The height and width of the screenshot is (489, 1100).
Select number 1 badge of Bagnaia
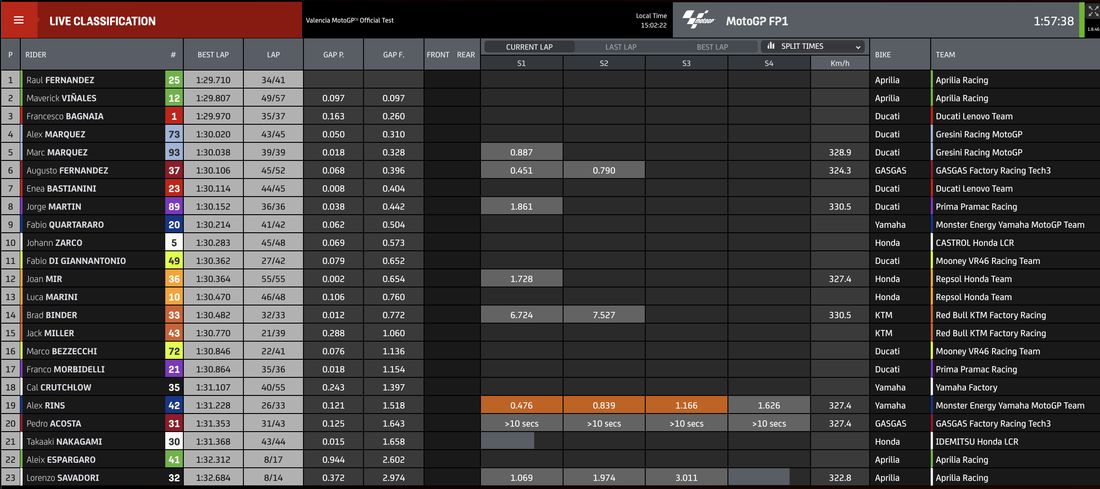coord(174,116)
